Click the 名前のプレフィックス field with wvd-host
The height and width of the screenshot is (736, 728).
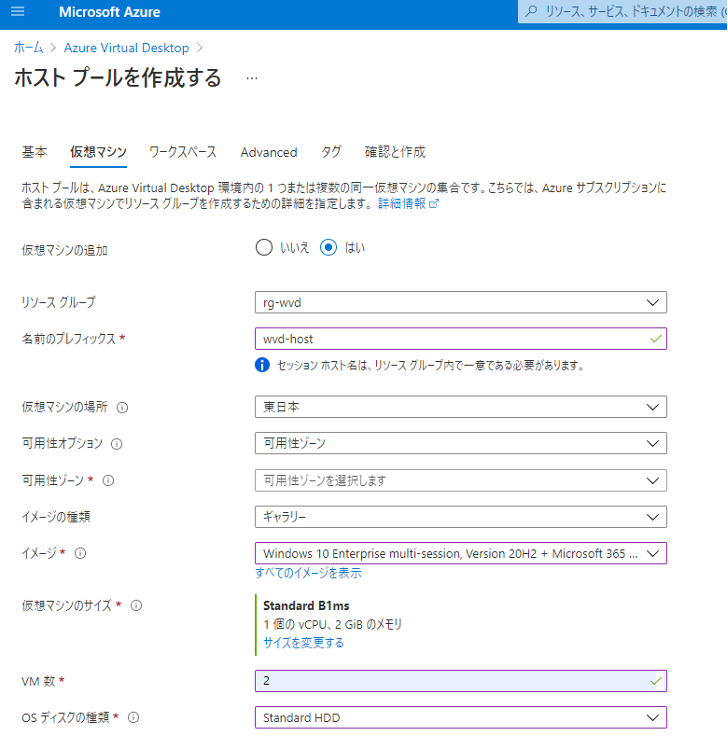click(460, 338)
